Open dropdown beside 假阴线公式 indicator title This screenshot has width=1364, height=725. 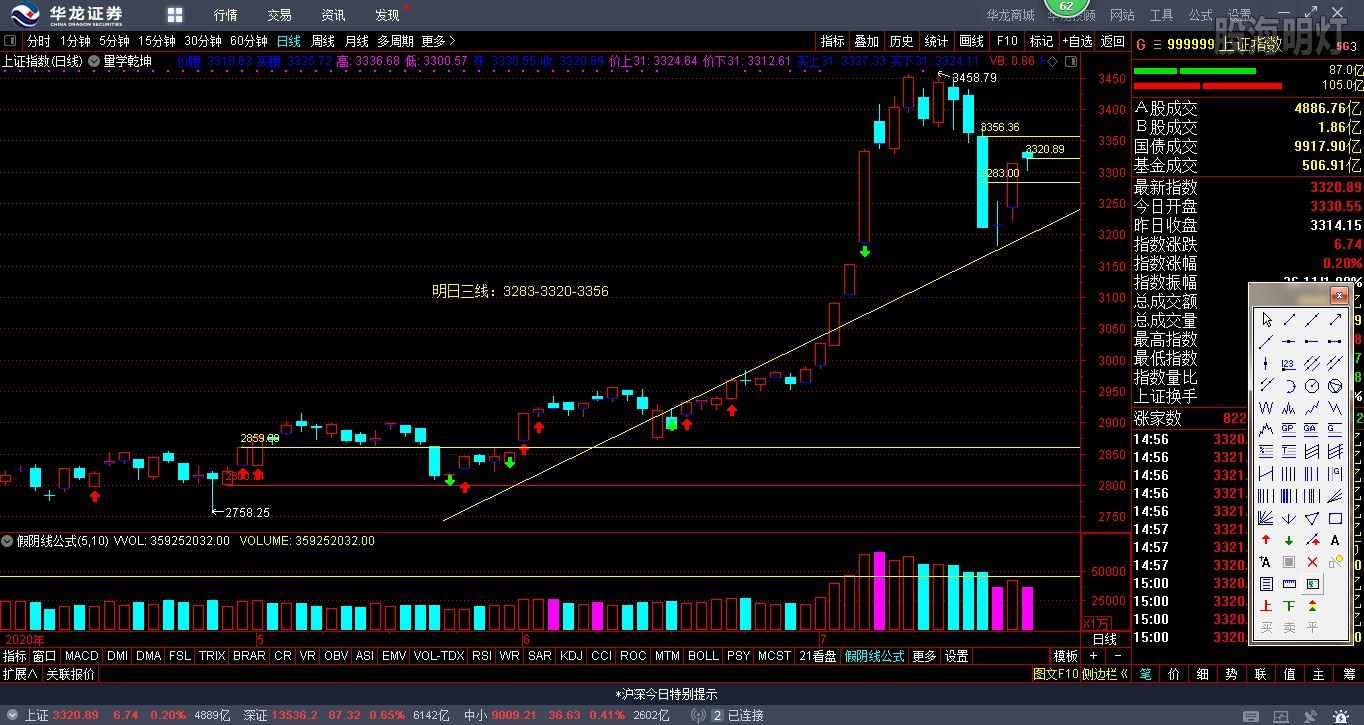(7, 541)
